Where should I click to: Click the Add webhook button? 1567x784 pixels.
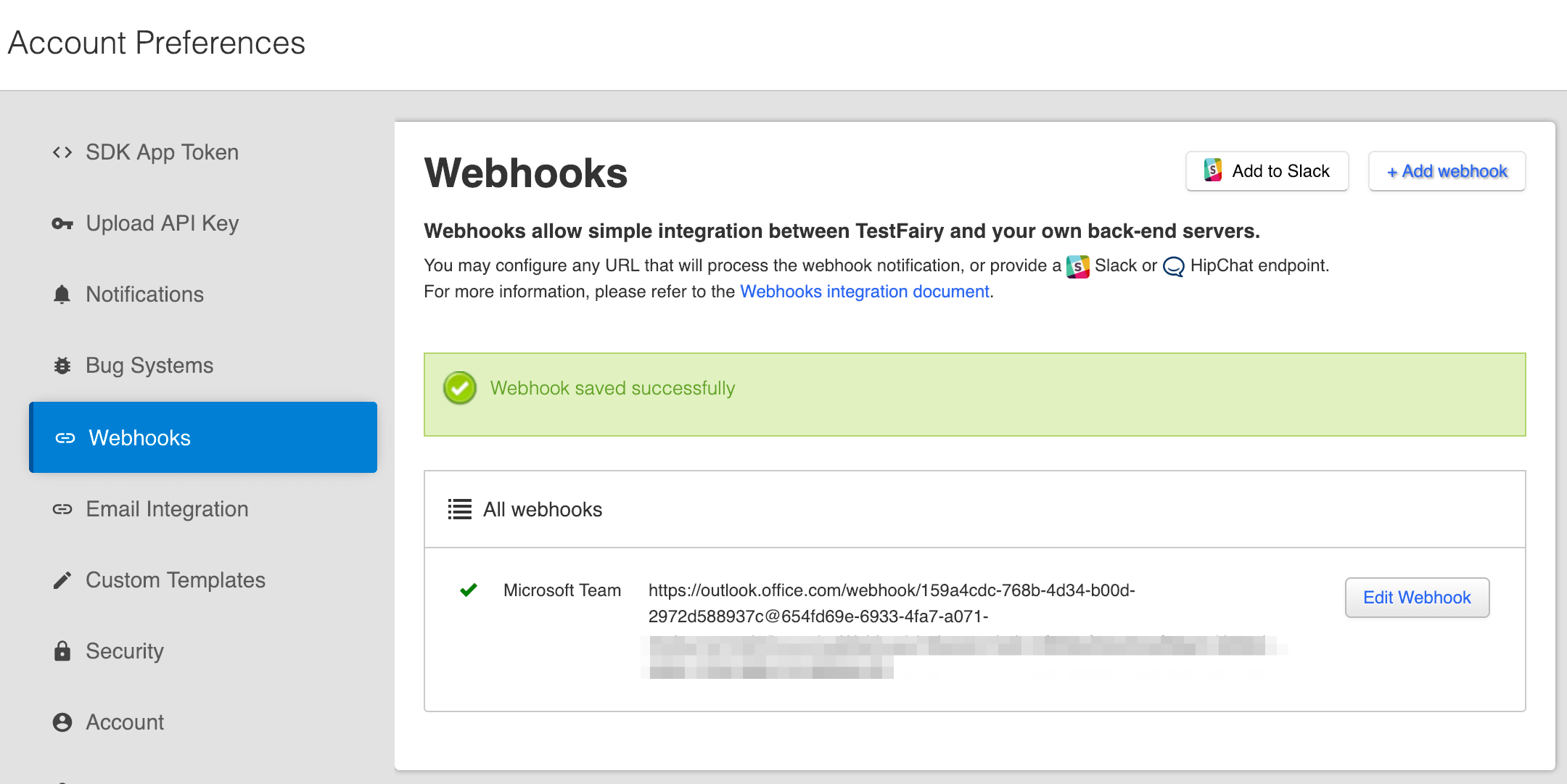(x=1446, y=171)
